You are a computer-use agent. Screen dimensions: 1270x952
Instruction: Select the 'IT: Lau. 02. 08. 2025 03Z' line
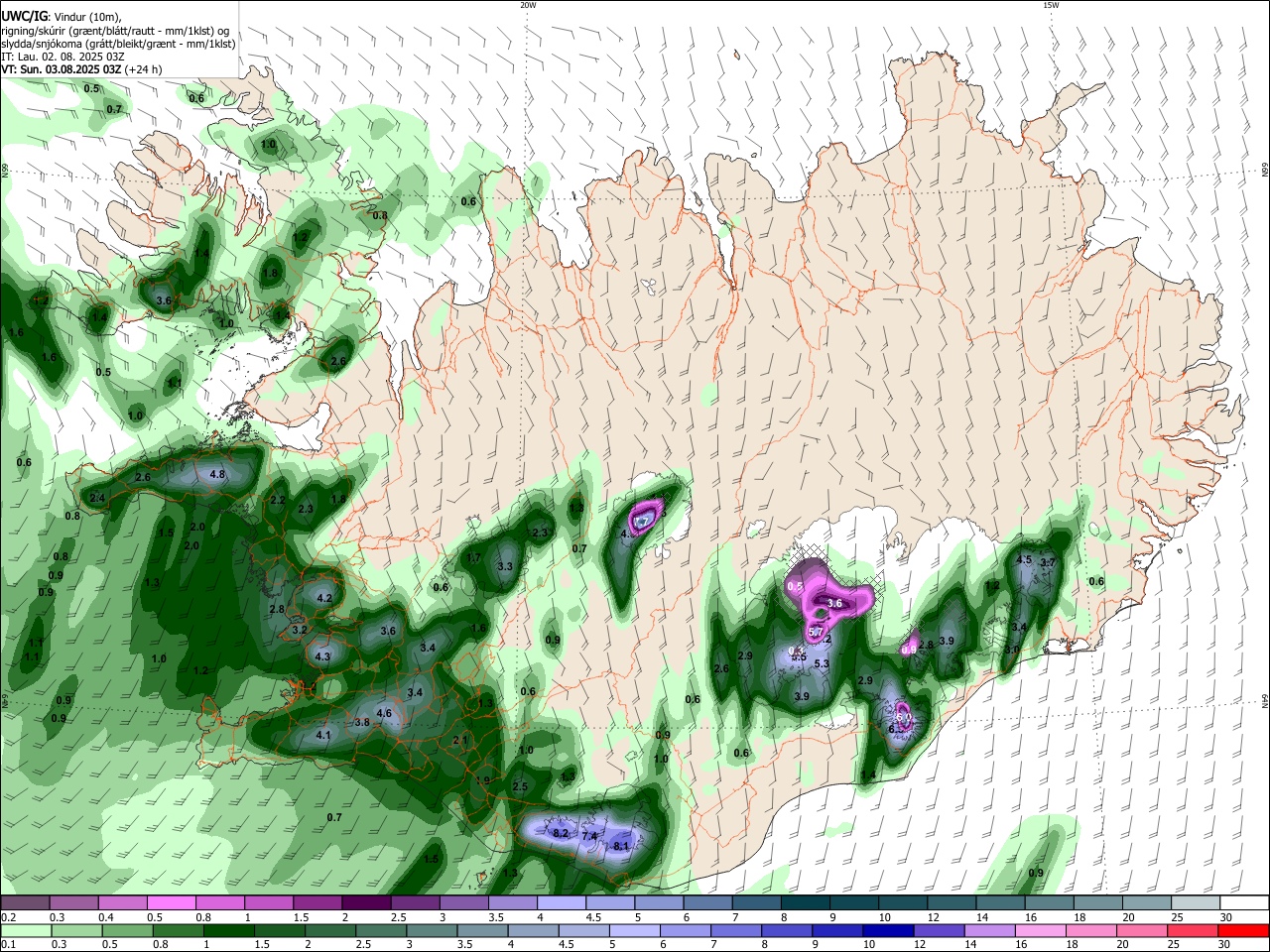[x=63, y=57]
